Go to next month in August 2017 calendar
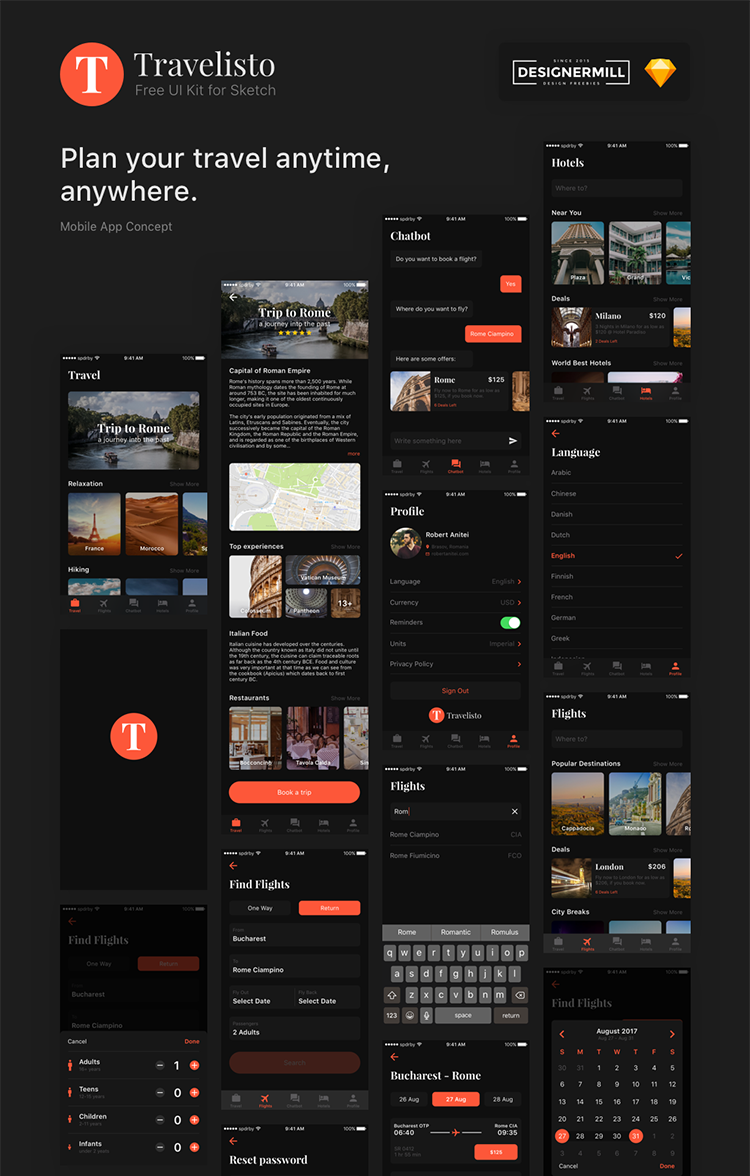The height and width of the screenshot is (1176, 750). [x=672, y=1034]
